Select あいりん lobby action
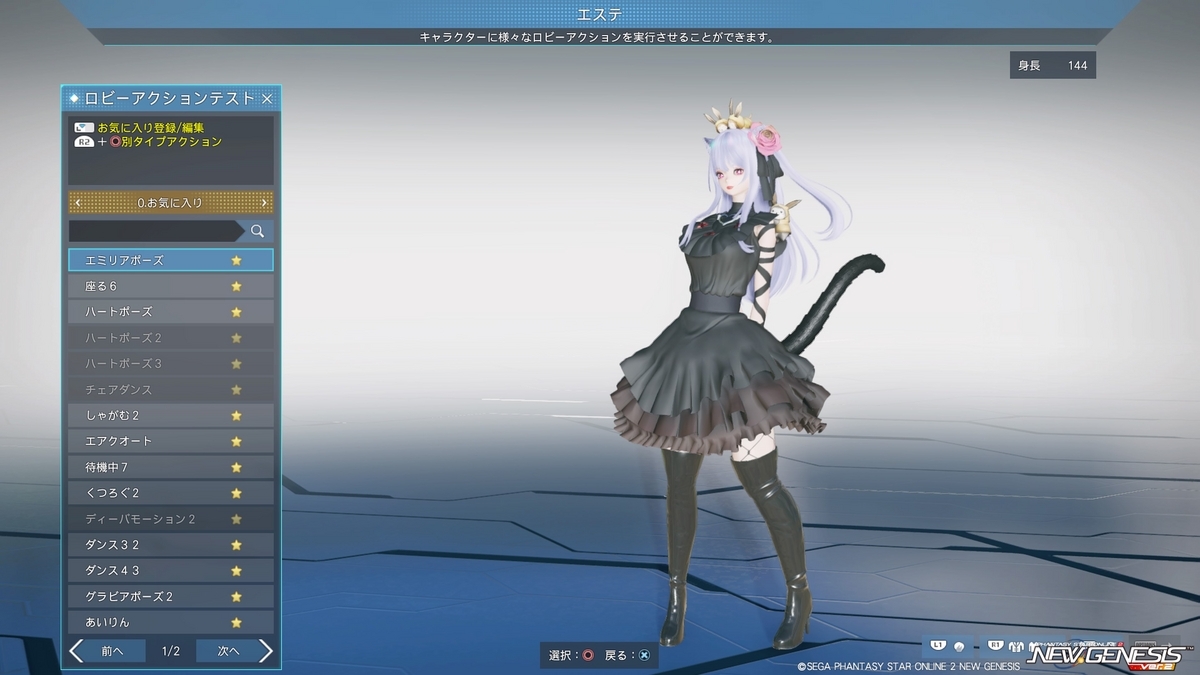 pyautogui.click(x=171, y=623)
